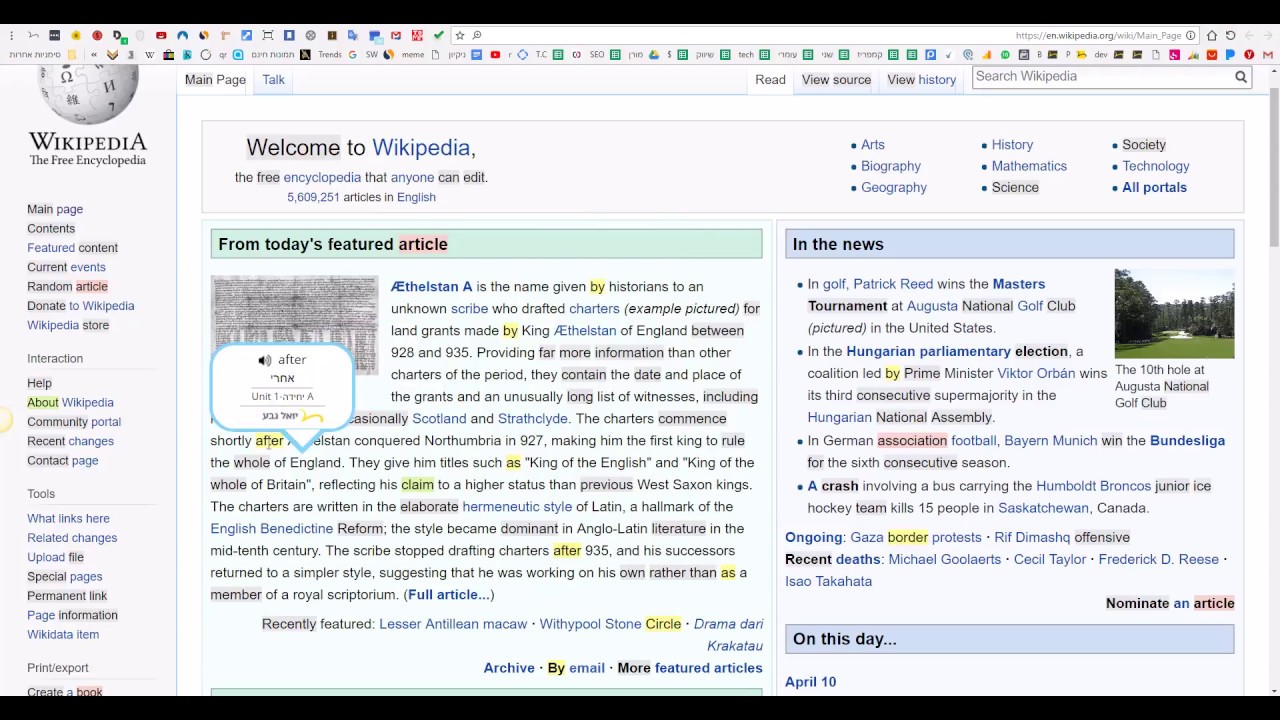
Task: Play the pronunciation speaker icon for 'after'
Action: (264, 360)
